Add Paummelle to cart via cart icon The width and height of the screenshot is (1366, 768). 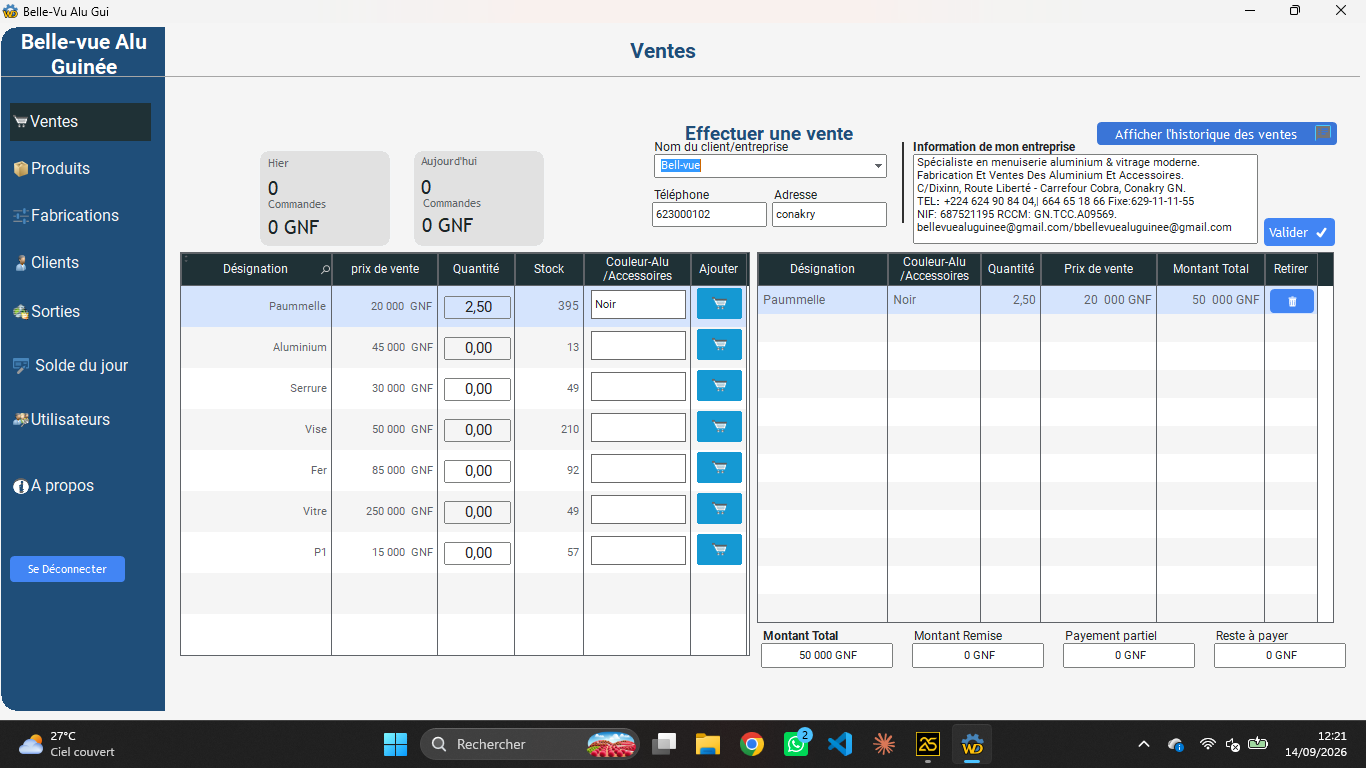[x=719, y=304]
